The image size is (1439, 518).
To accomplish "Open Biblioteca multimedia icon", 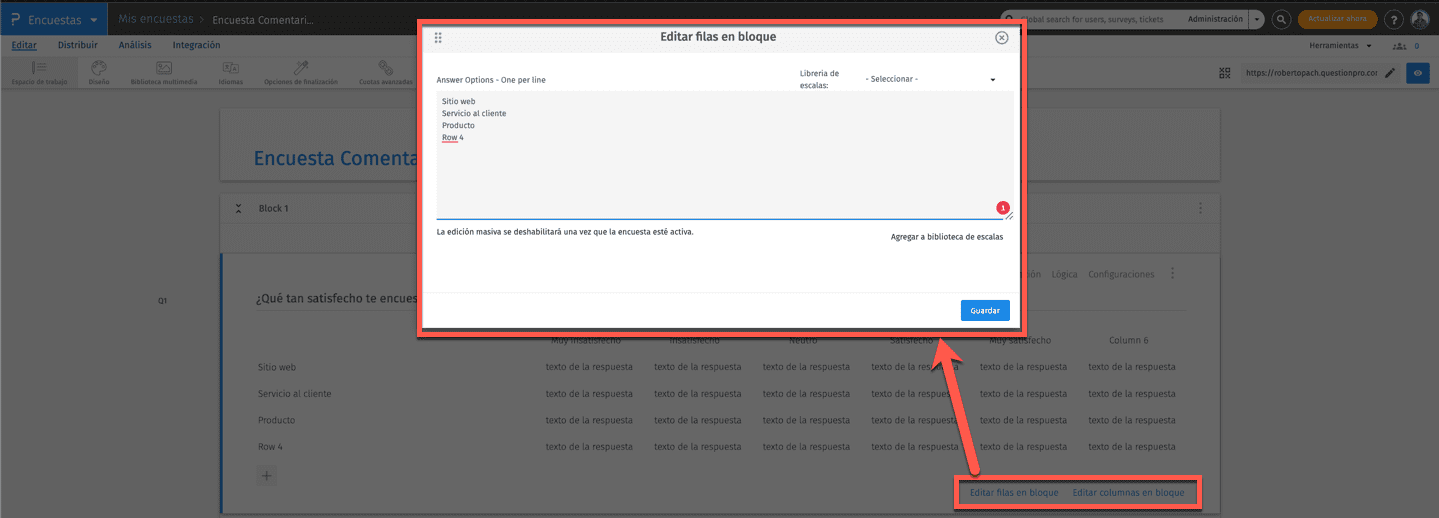I will pos(164,72).
